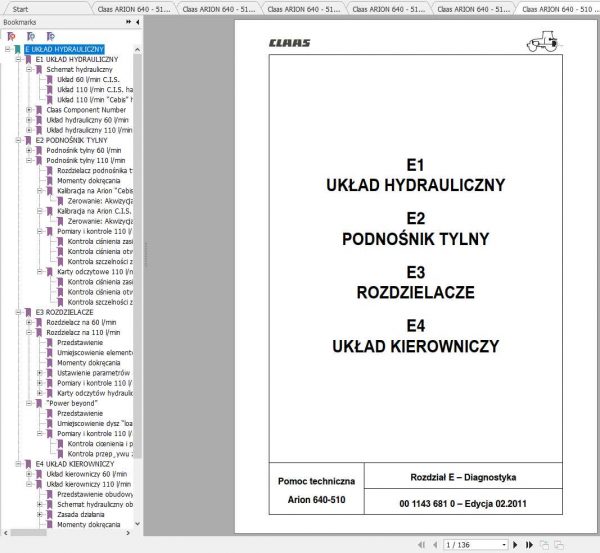Click the middle bookmark toolbar icon

[x=31, y=36]
